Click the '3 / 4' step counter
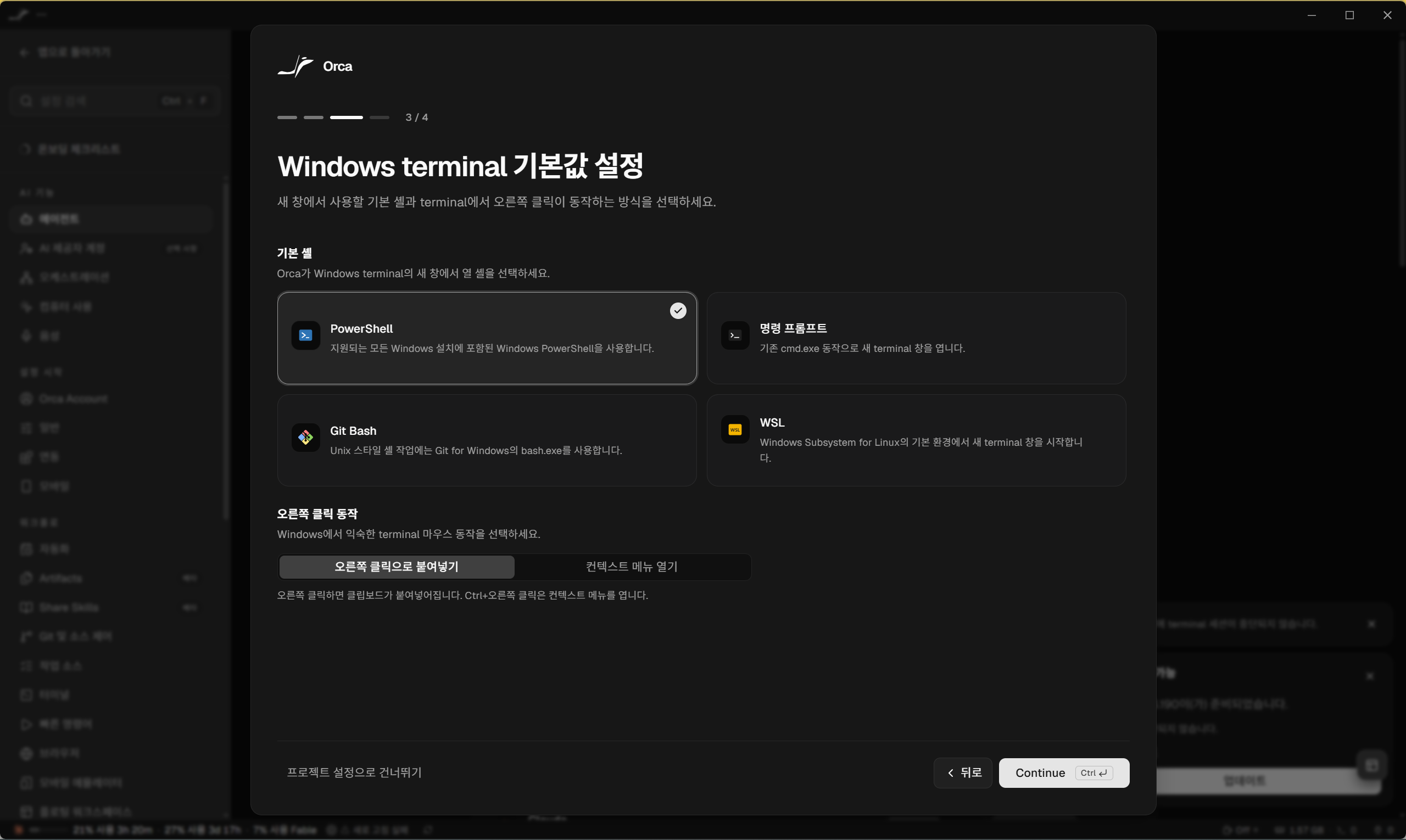 click(x=417, y=117)
